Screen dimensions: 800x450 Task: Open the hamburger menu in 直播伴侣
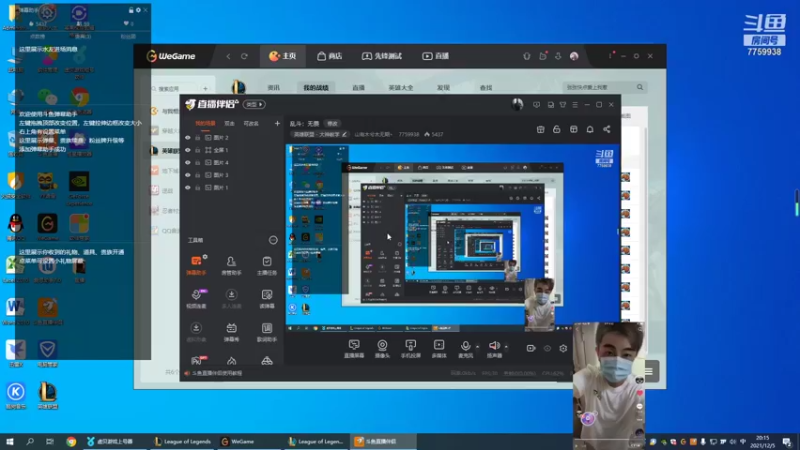575,105
